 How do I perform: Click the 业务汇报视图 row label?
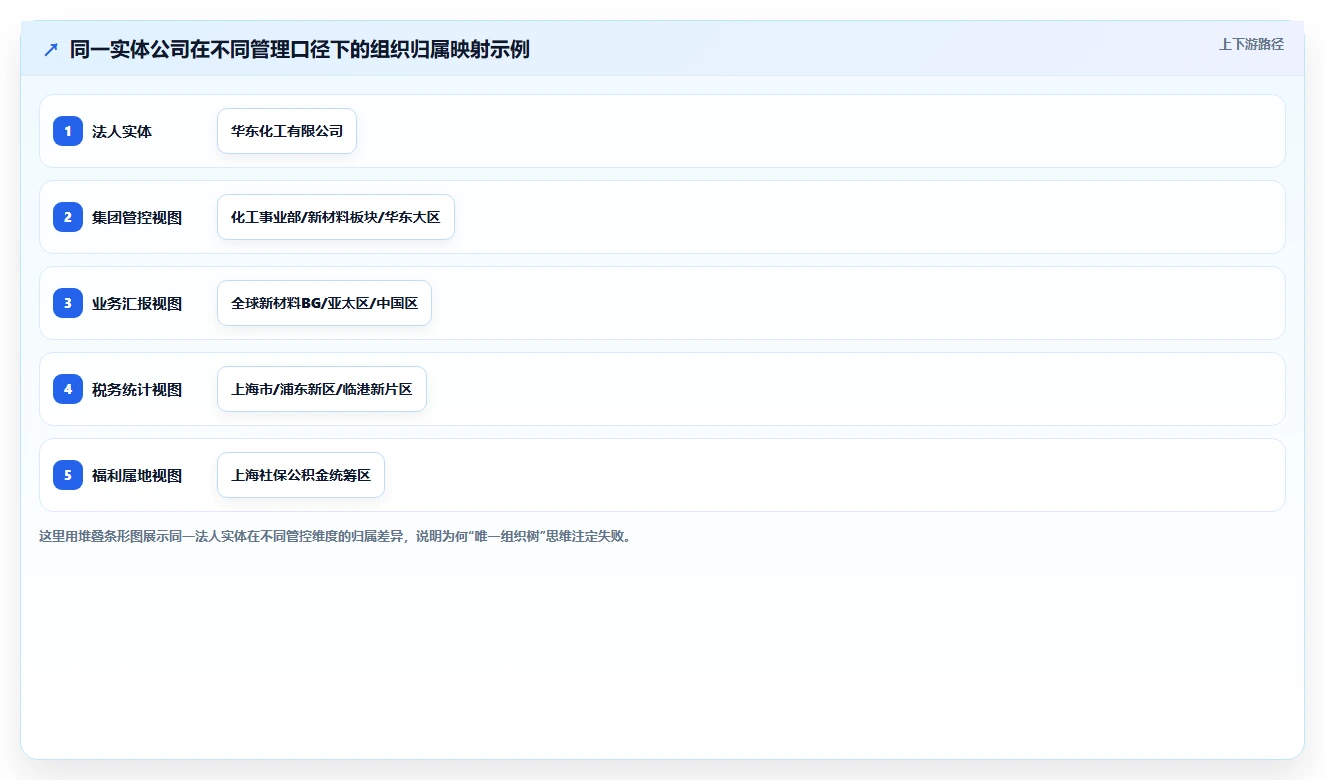click(137, 303)
